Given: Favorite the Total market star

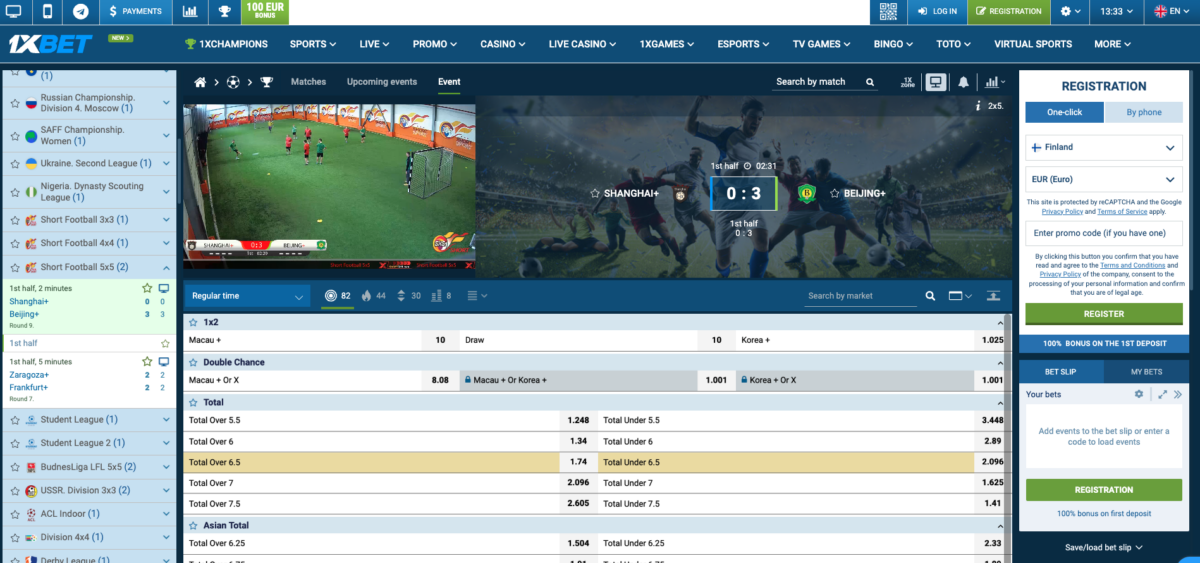Looking at the screenshot, I should pos(193,402).
